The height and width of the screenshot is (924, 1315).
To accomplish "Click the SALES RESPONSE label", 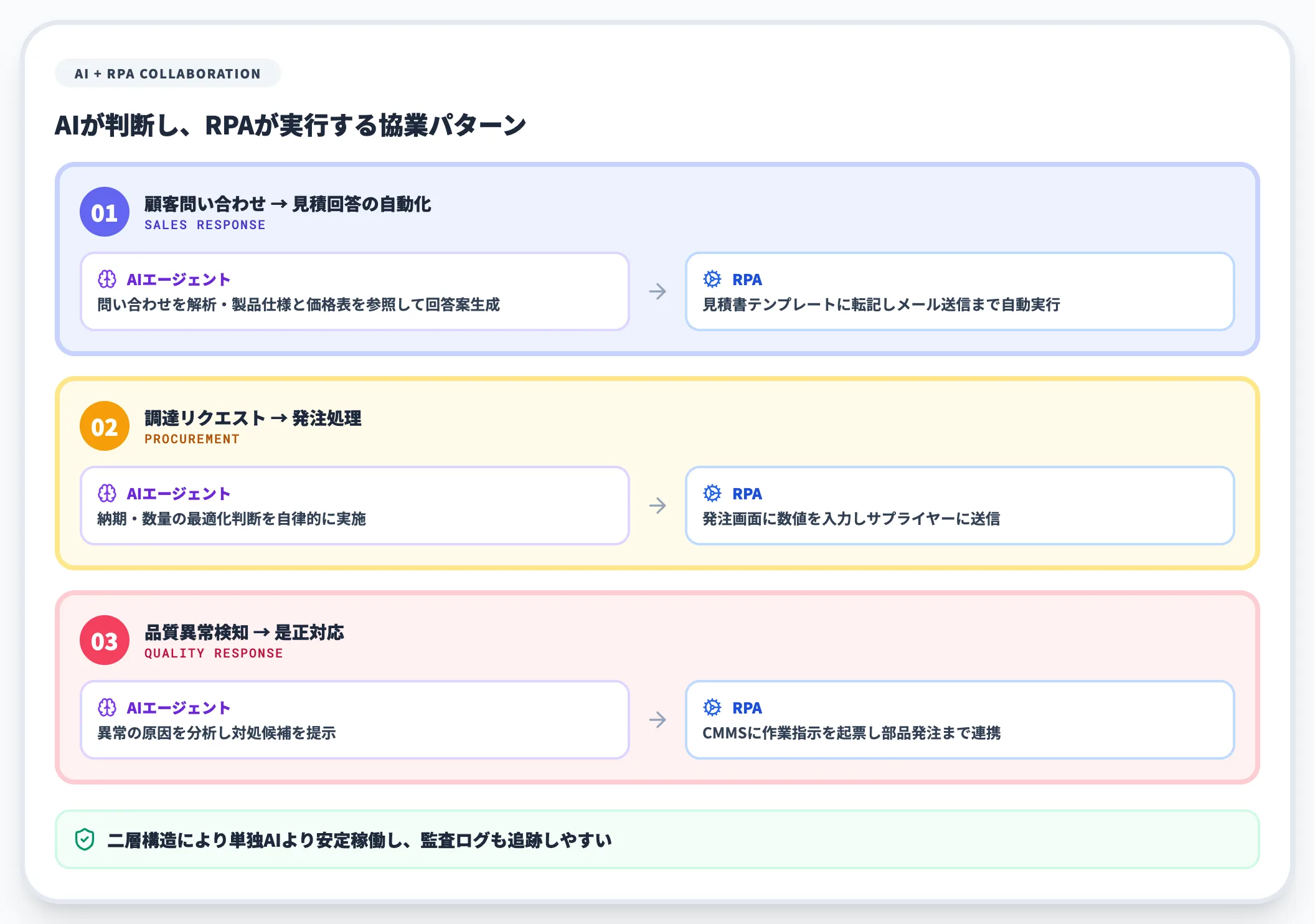I will click(204, 225).
